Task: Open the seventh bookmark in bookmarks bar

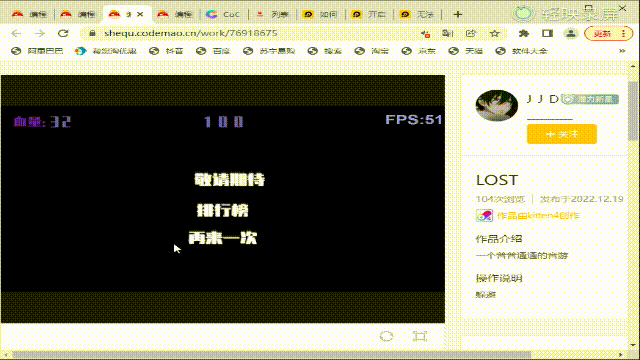Action: click(372, 51)
